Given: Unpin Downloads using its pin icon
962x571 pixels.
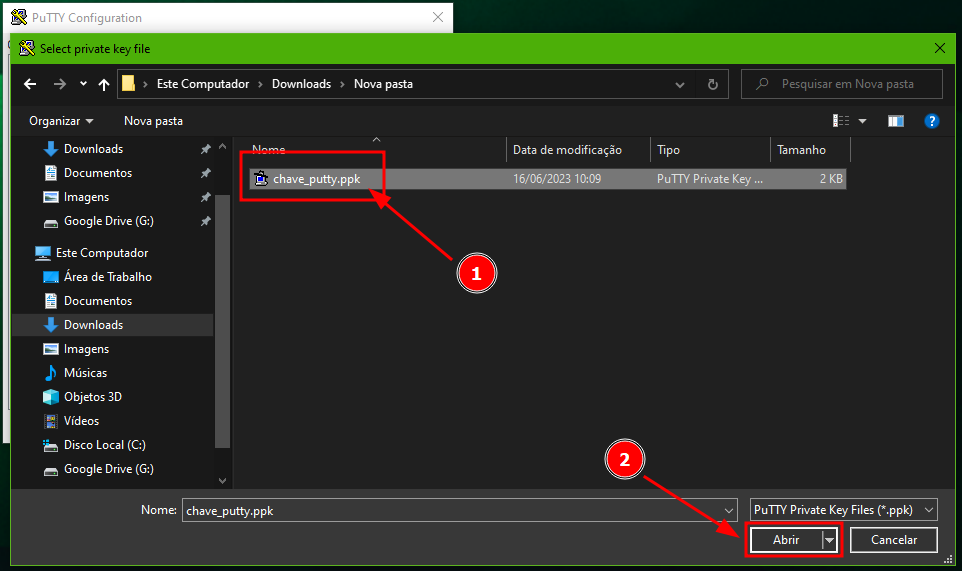Looking at the screenshot, I should click(206, 149).
